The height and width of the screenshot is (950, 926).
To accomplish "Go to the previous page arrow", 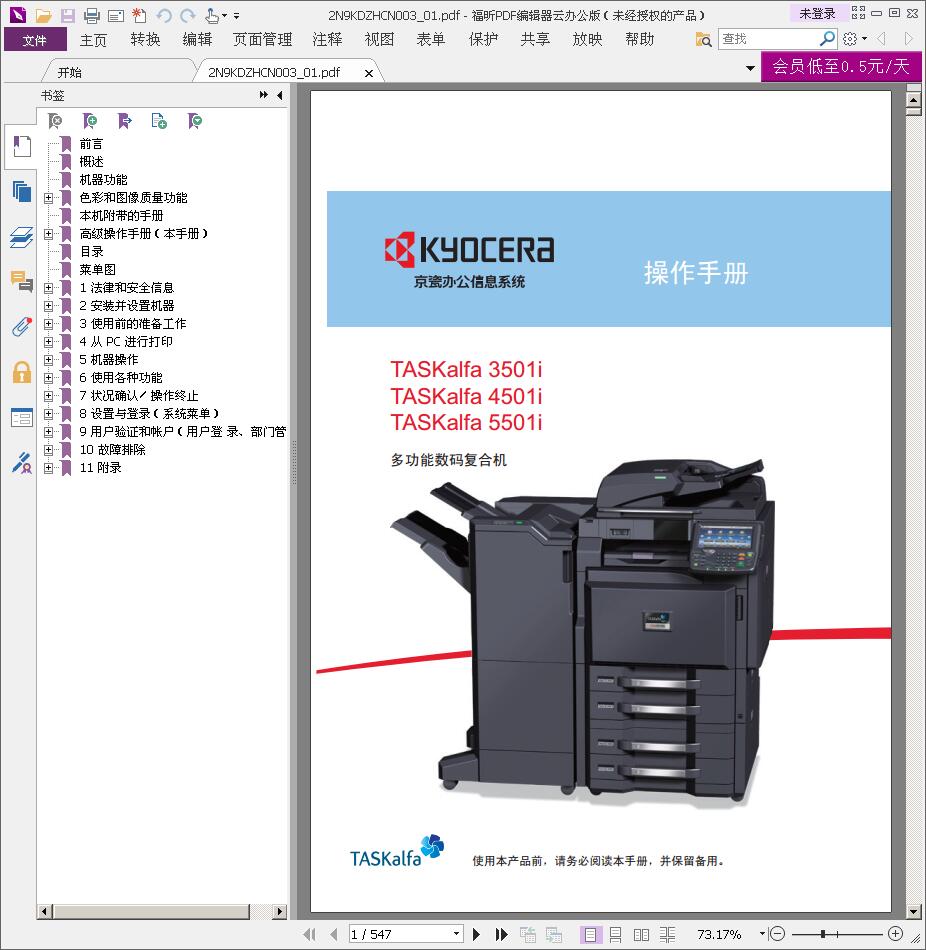I will (x=334, y=934).
